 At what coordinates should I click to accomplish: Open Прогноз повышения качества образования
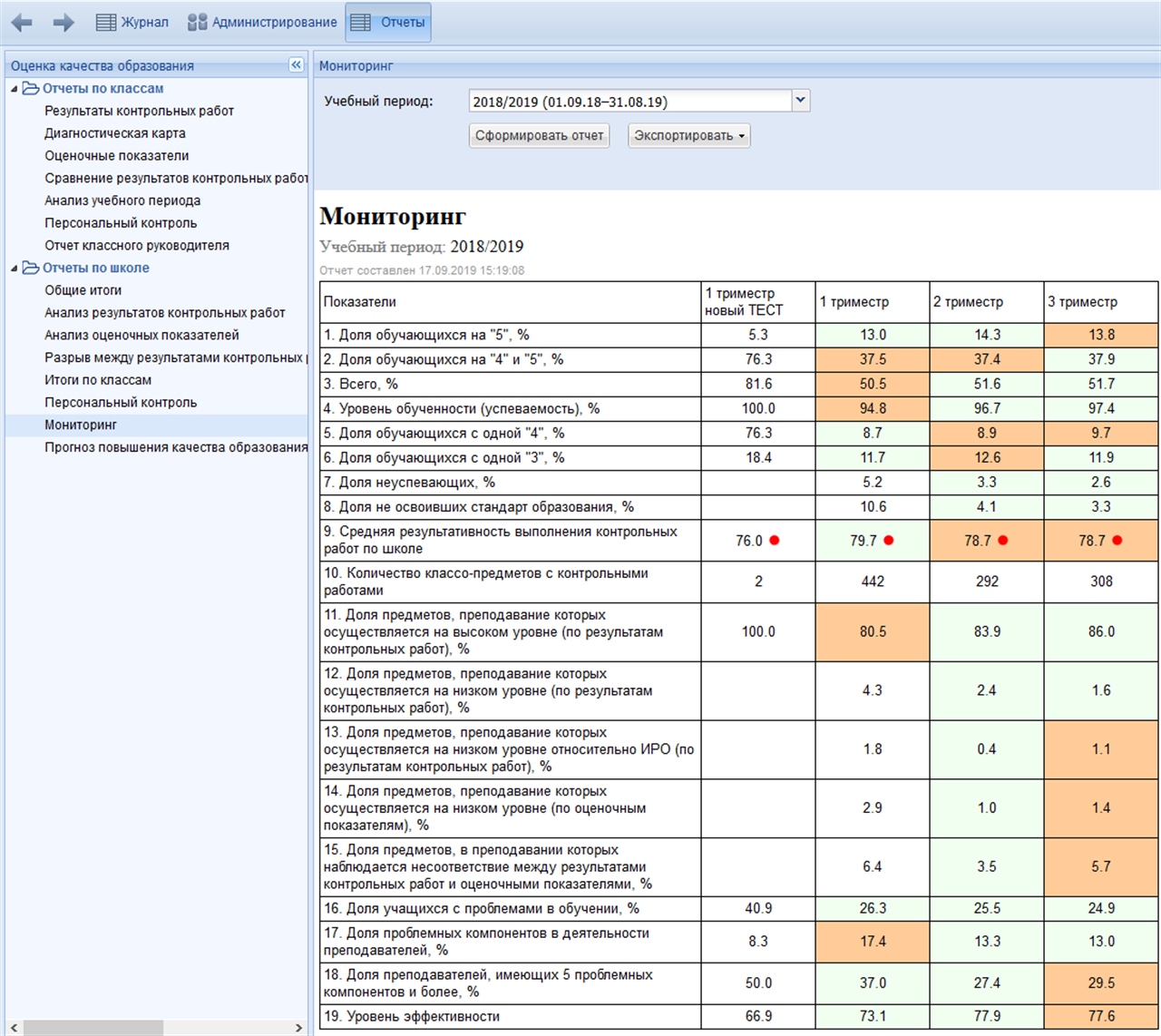(176, 447)
